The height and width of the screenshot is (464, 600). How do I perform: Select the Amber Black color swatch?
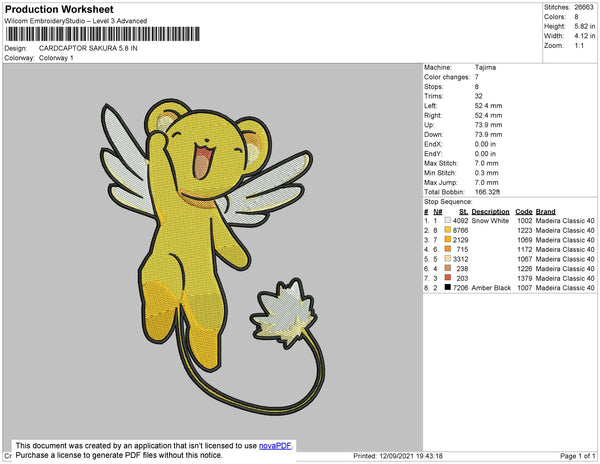click(x=448, y=288)
